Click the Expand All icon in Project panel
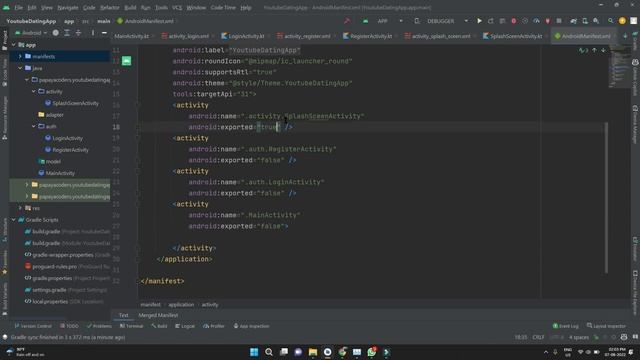The height and width of the screenshot is (360, 640). tap(67, 33)
